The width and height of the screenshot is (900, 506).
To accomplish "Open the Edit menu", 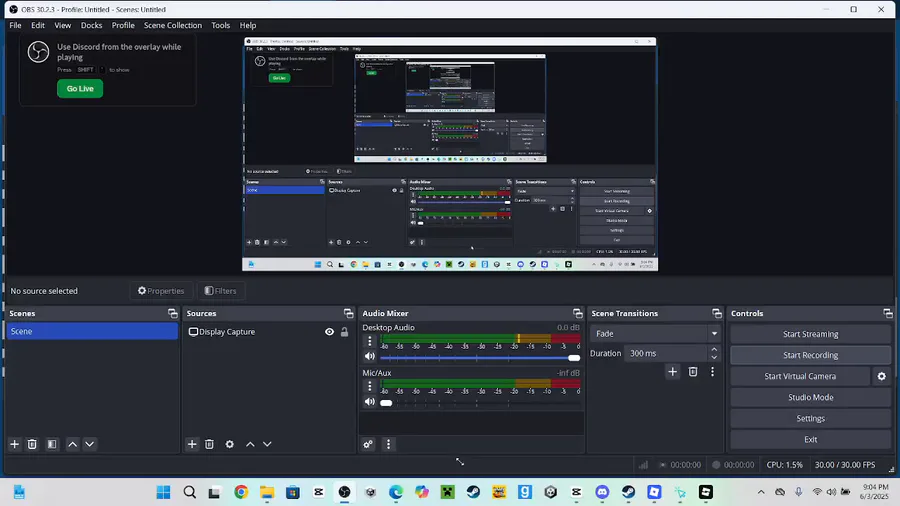I will click(x=38, y=25).
